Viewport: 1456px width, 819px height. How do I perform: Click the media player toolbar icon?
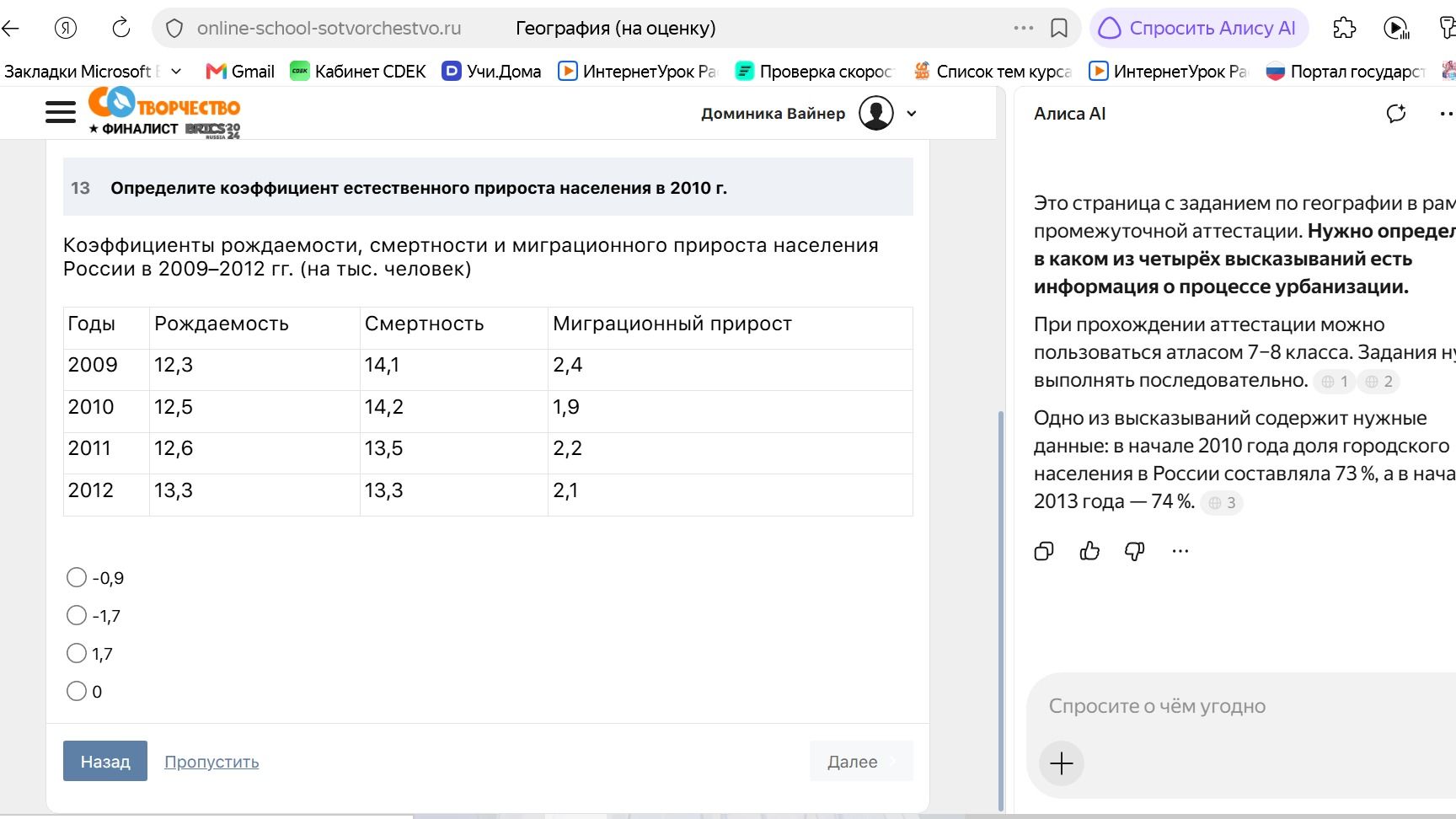click(1396, 28)
